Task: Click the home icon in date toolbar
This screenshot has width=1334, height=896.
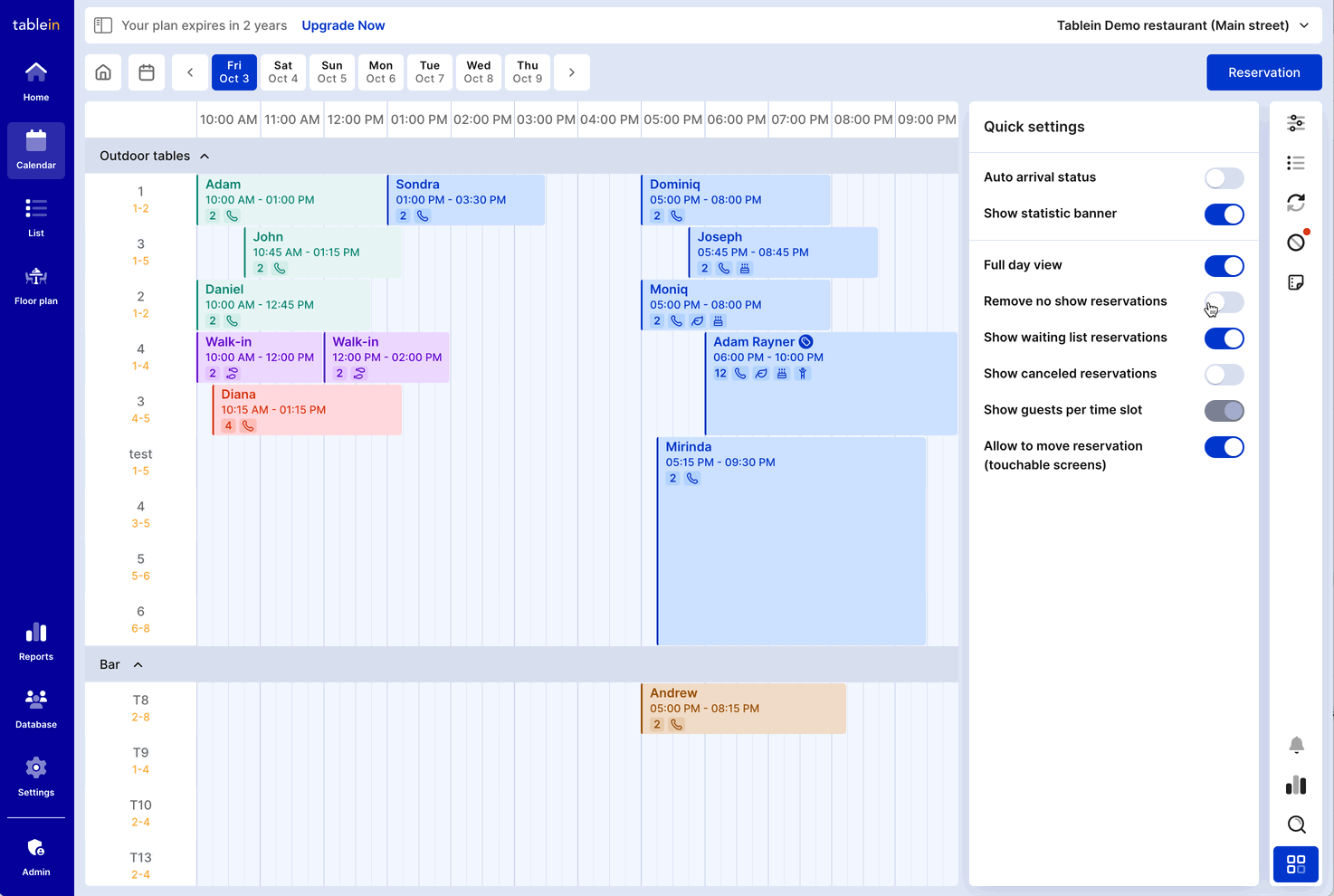Action: point(103,72)
